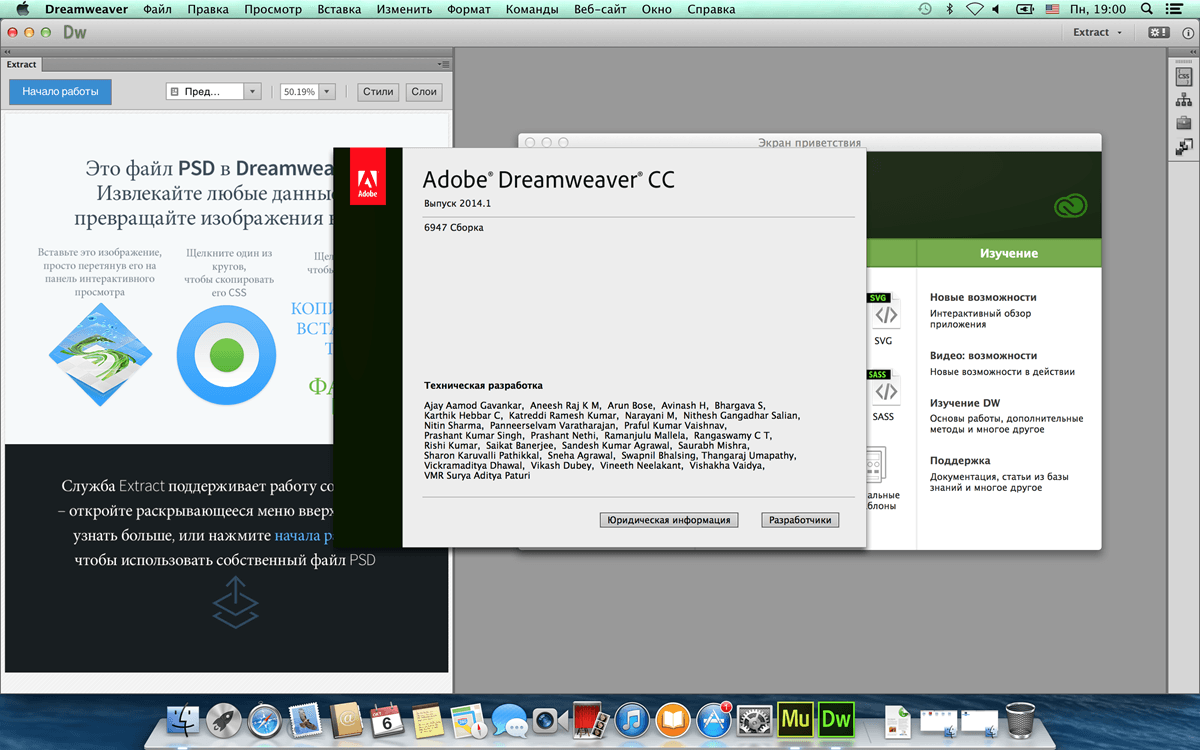Click the Юридическая информация button
The height and width of the screenshot is (750, 1200).
click(669, 520)
